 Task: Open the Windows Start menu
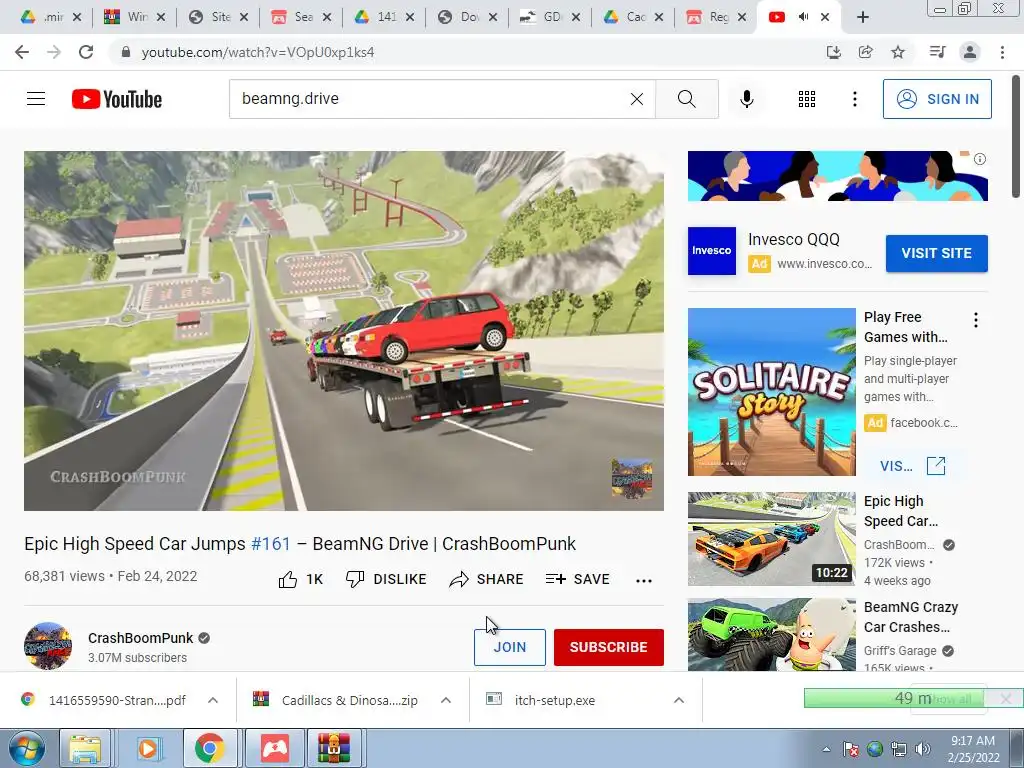[x=26, y=748]
